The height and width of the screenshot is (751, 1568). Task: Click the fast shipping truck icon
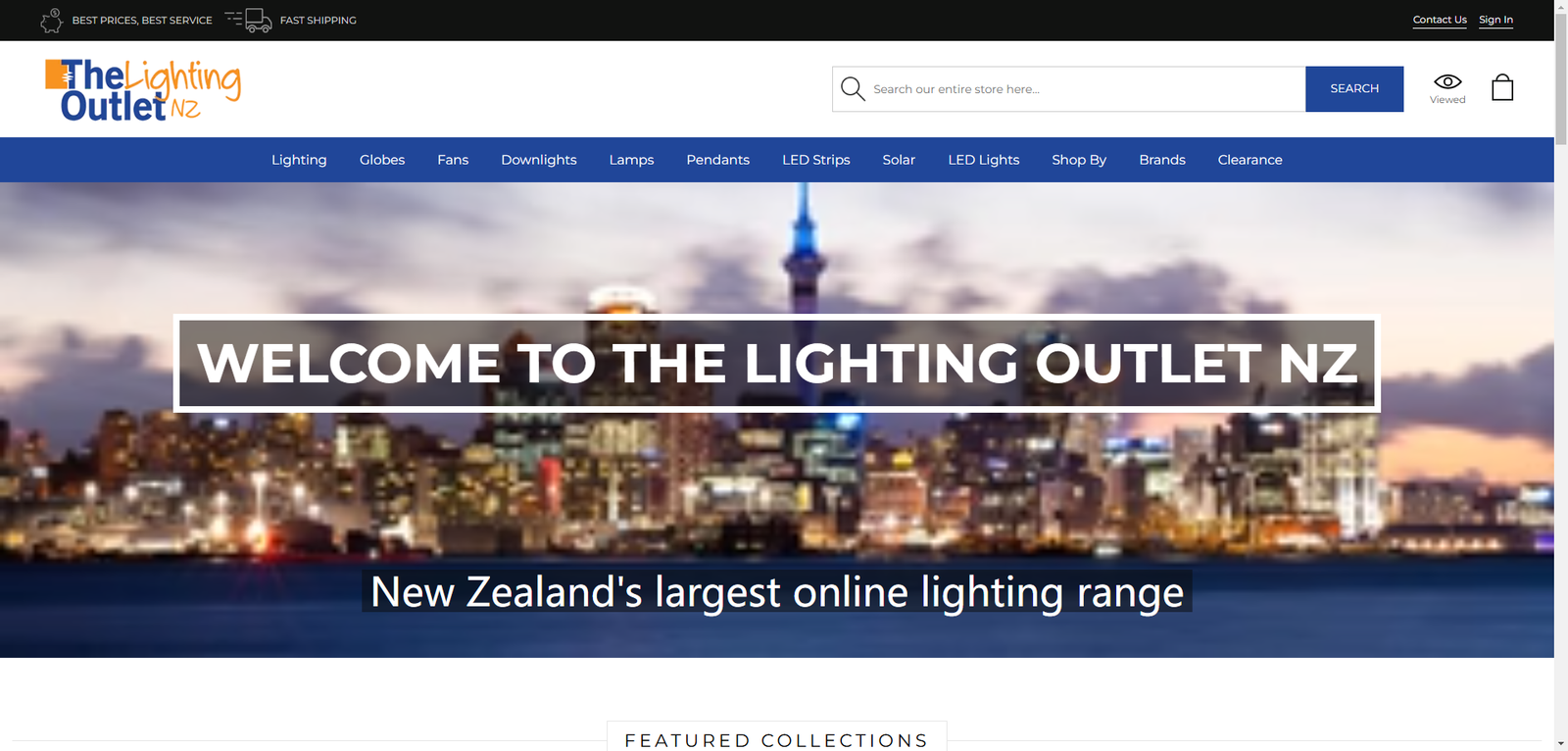249,20
